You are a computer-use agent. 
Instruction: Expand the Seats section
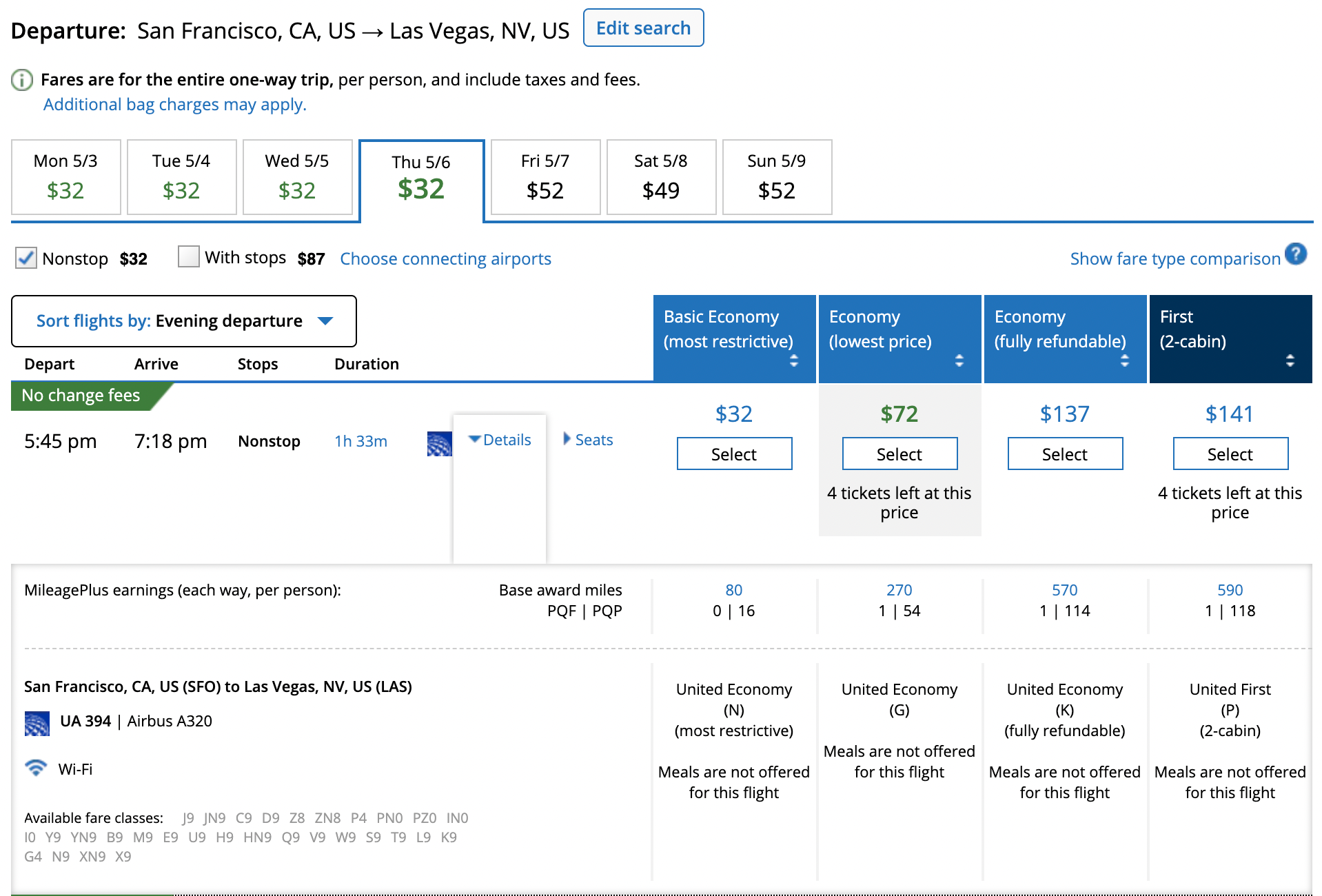pyautogui.click(x=588, y=440)
